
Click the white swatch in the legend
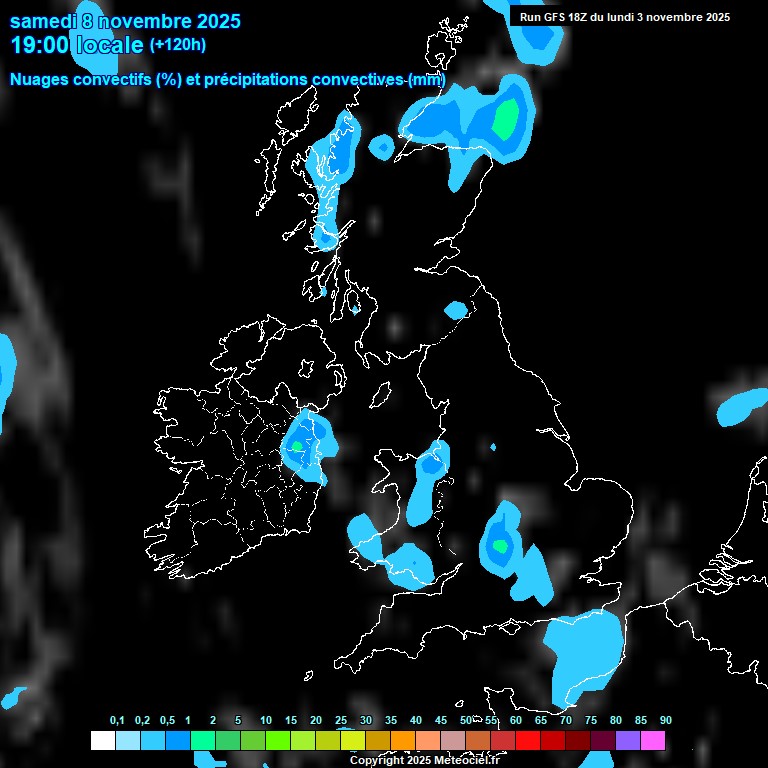click(x=102, y=741)
